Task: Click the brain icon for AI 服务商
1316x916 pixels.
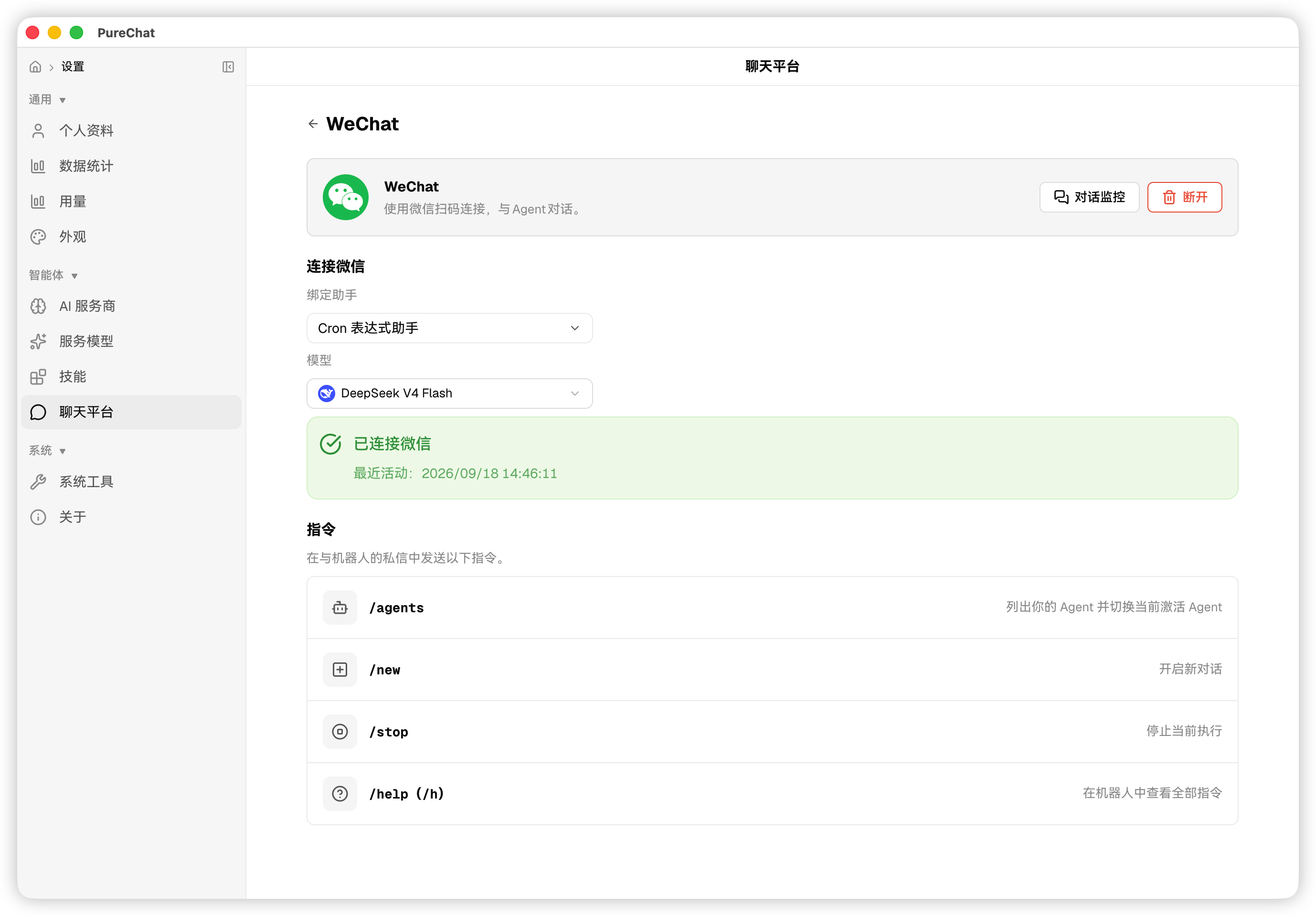Action: 38,306
